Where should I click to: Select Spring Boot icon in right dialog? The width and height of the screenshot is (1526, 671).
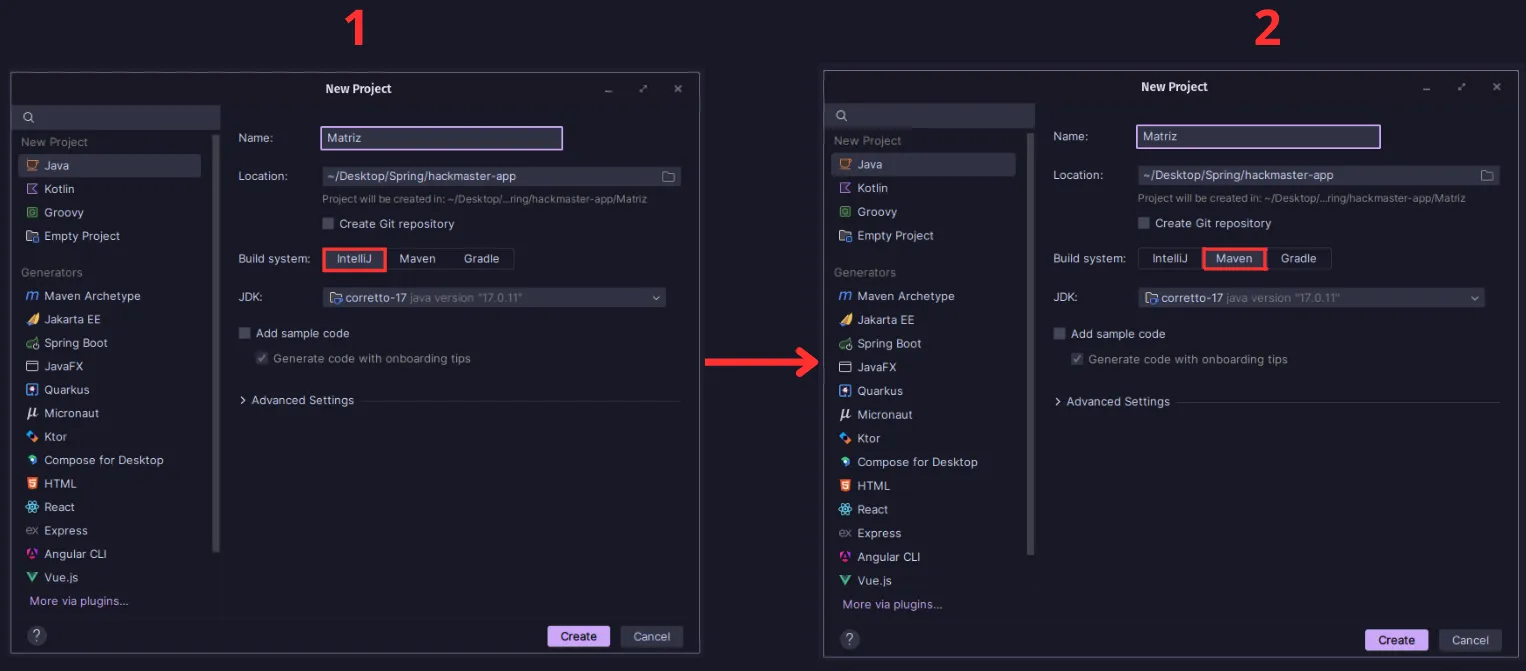click(846, 344)
